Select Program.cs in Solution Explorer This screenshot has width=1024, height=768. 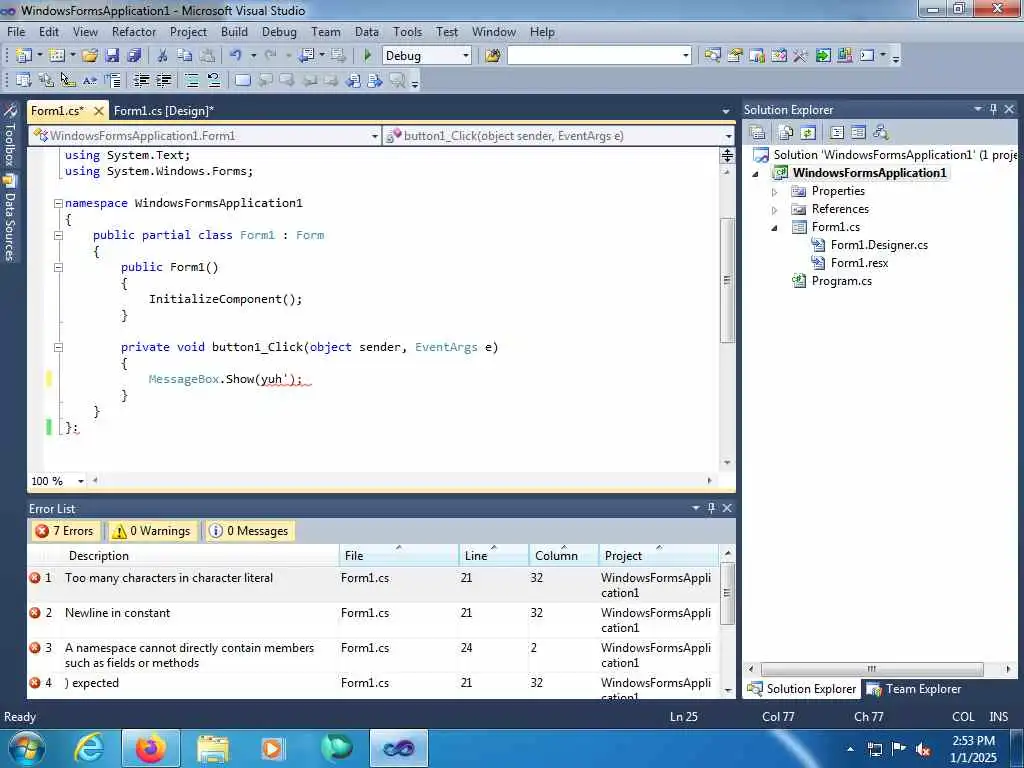(x=841, y=281)
